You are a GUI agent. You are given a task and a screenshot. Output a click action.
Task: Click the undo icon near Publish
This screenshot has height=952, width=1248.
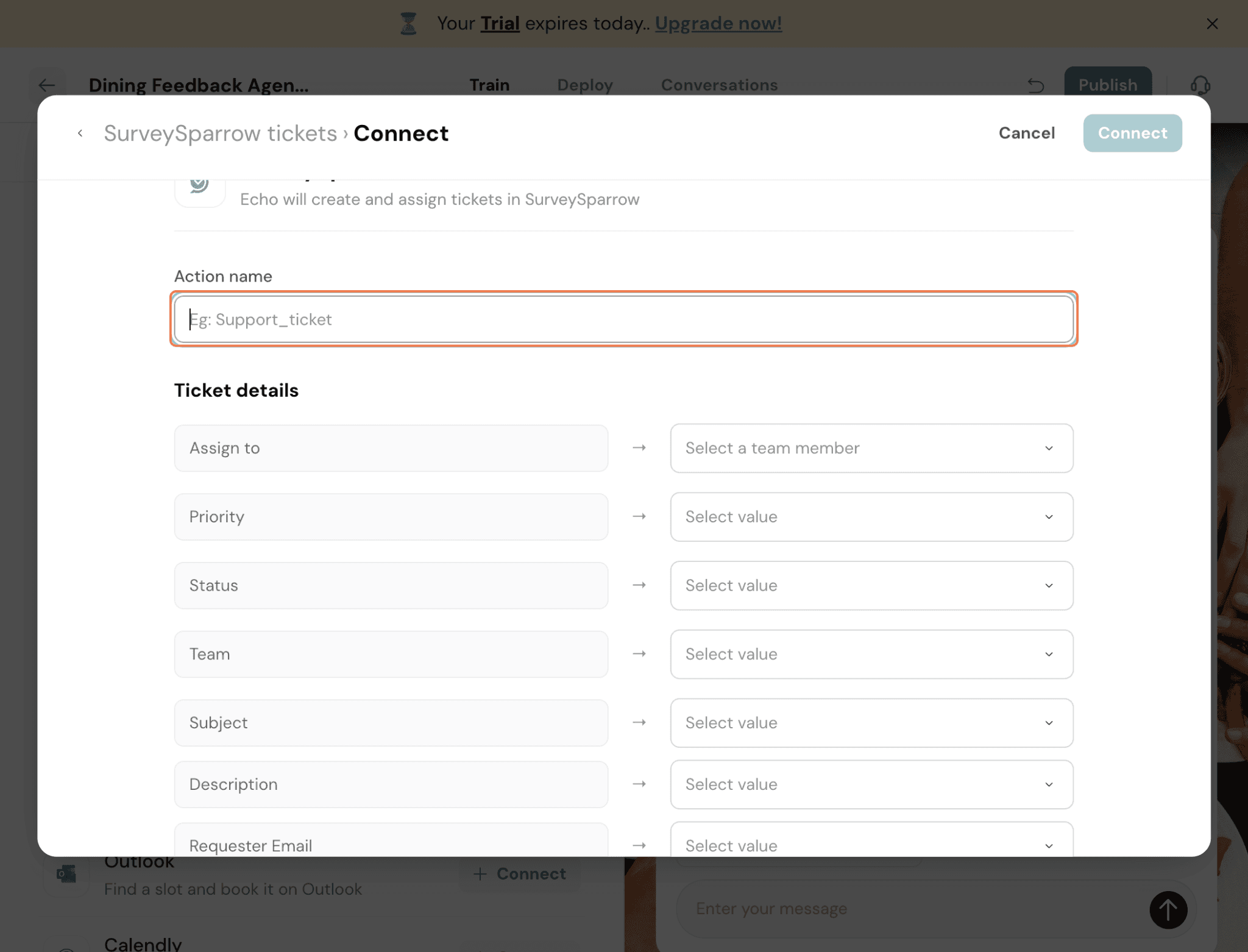point(1036,85)
